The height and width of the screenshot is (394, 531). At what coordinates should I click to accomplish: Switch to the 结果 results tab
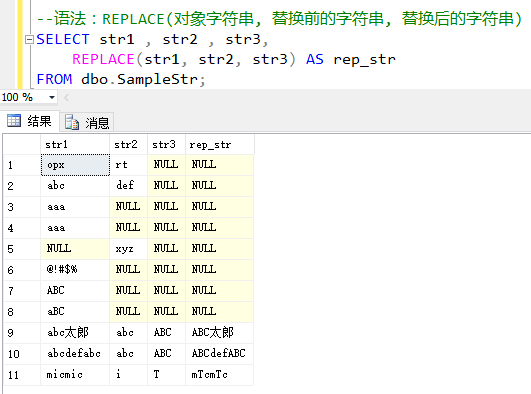[x=30, y=121]
